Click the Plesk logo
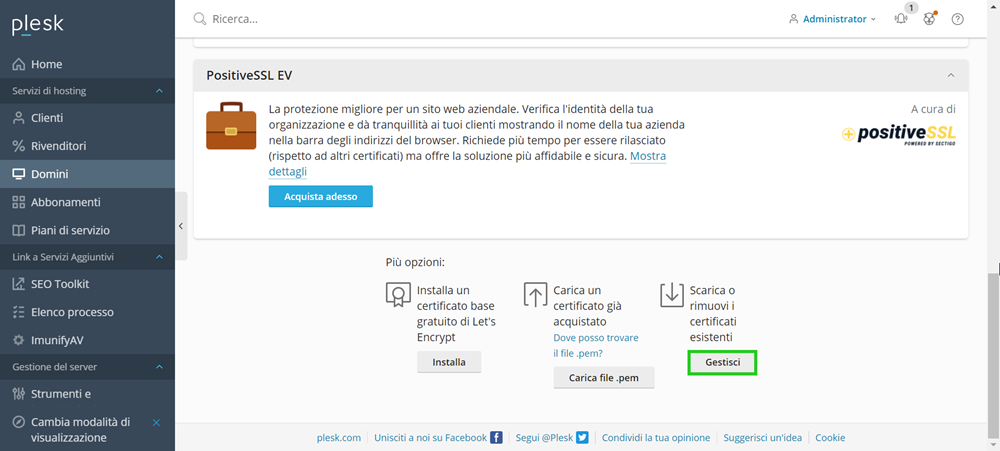The image size is (1000, 451). pos(38,25)
